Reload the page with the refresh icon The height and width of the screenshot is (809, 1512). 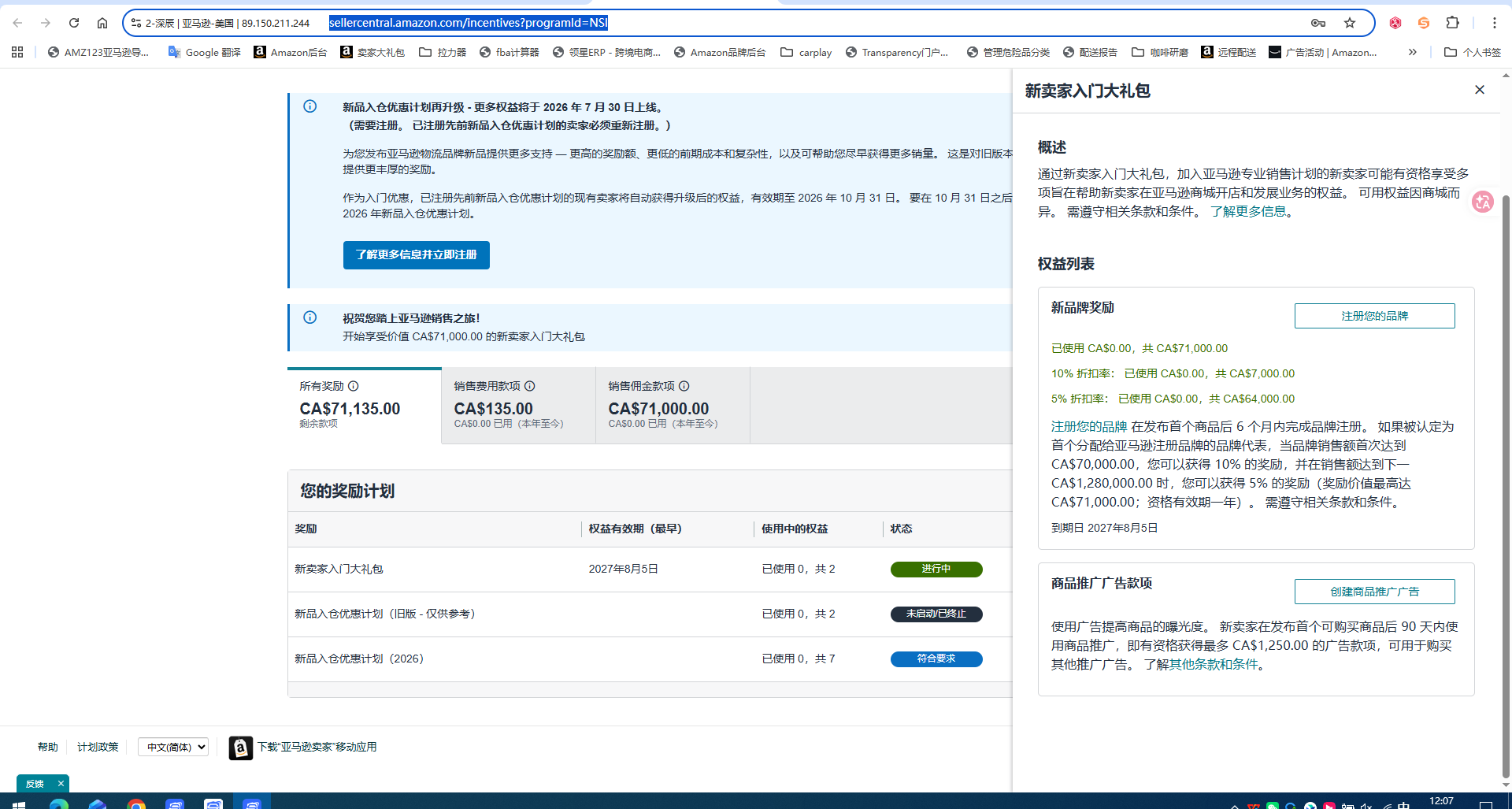tap(74, 23)
